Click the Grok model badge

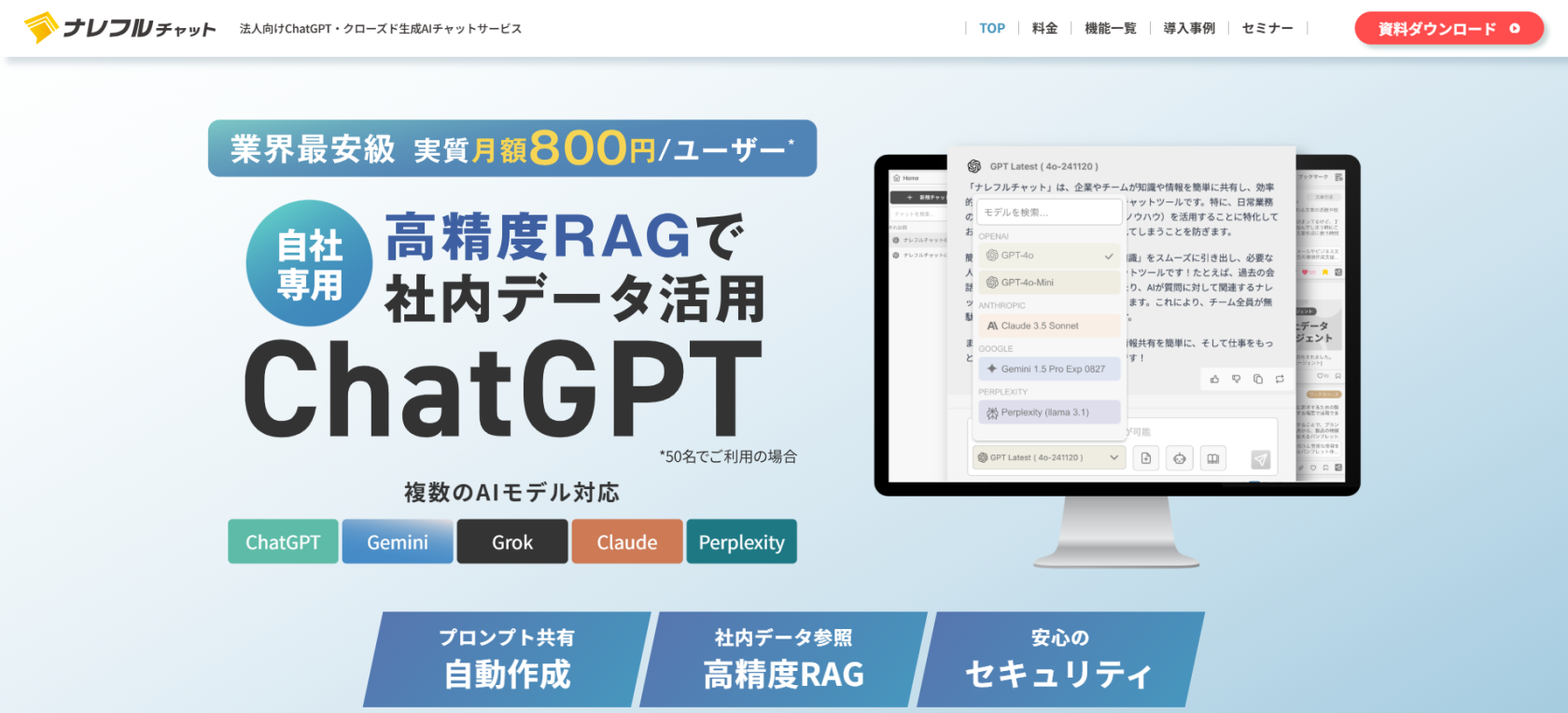pyautogui.click(x=512, y=542)
